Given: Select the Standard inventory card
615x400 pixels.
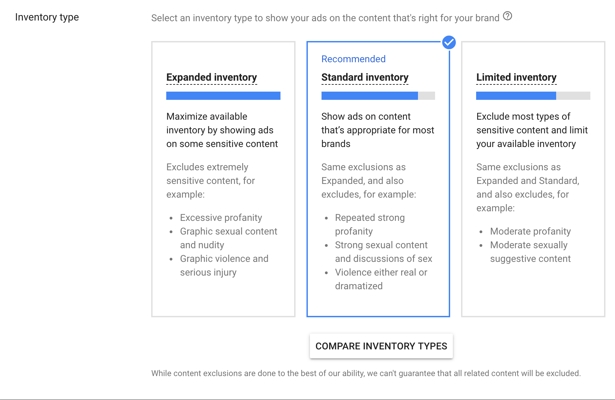Looking at the screenshot, I should pos(378,179).
